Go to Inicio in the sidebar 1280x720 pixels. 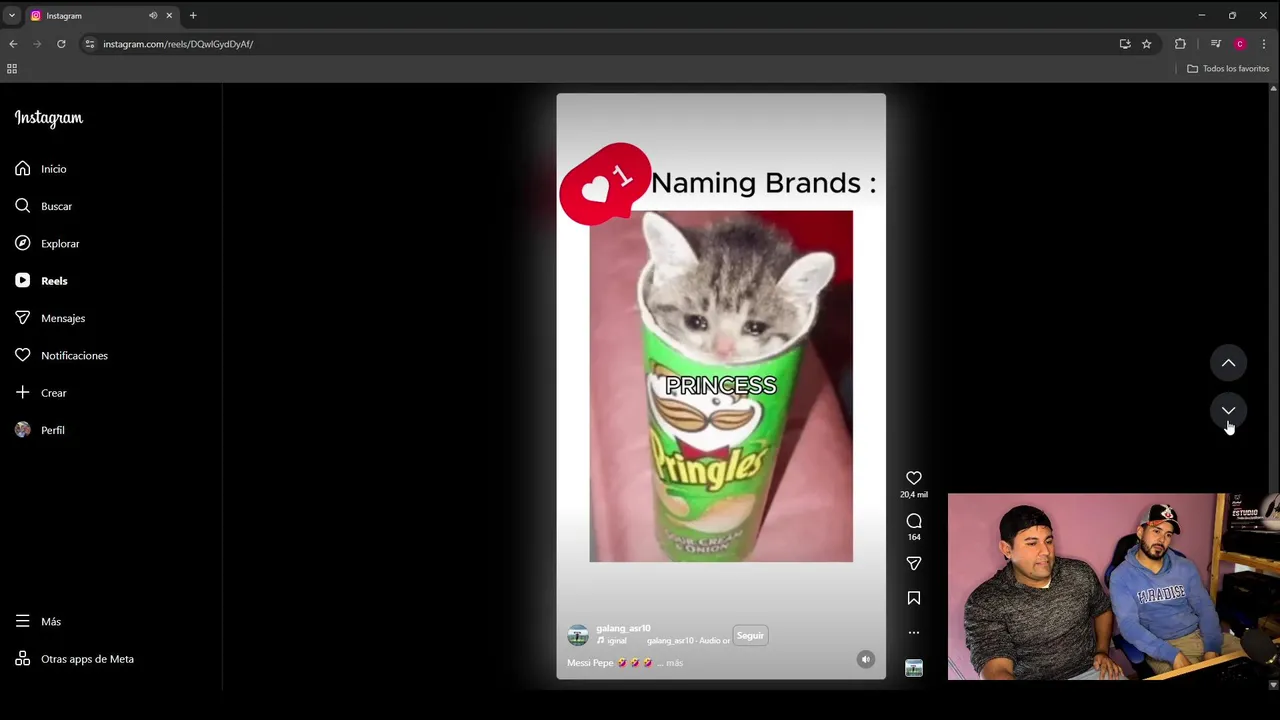[x=41, y=169]
